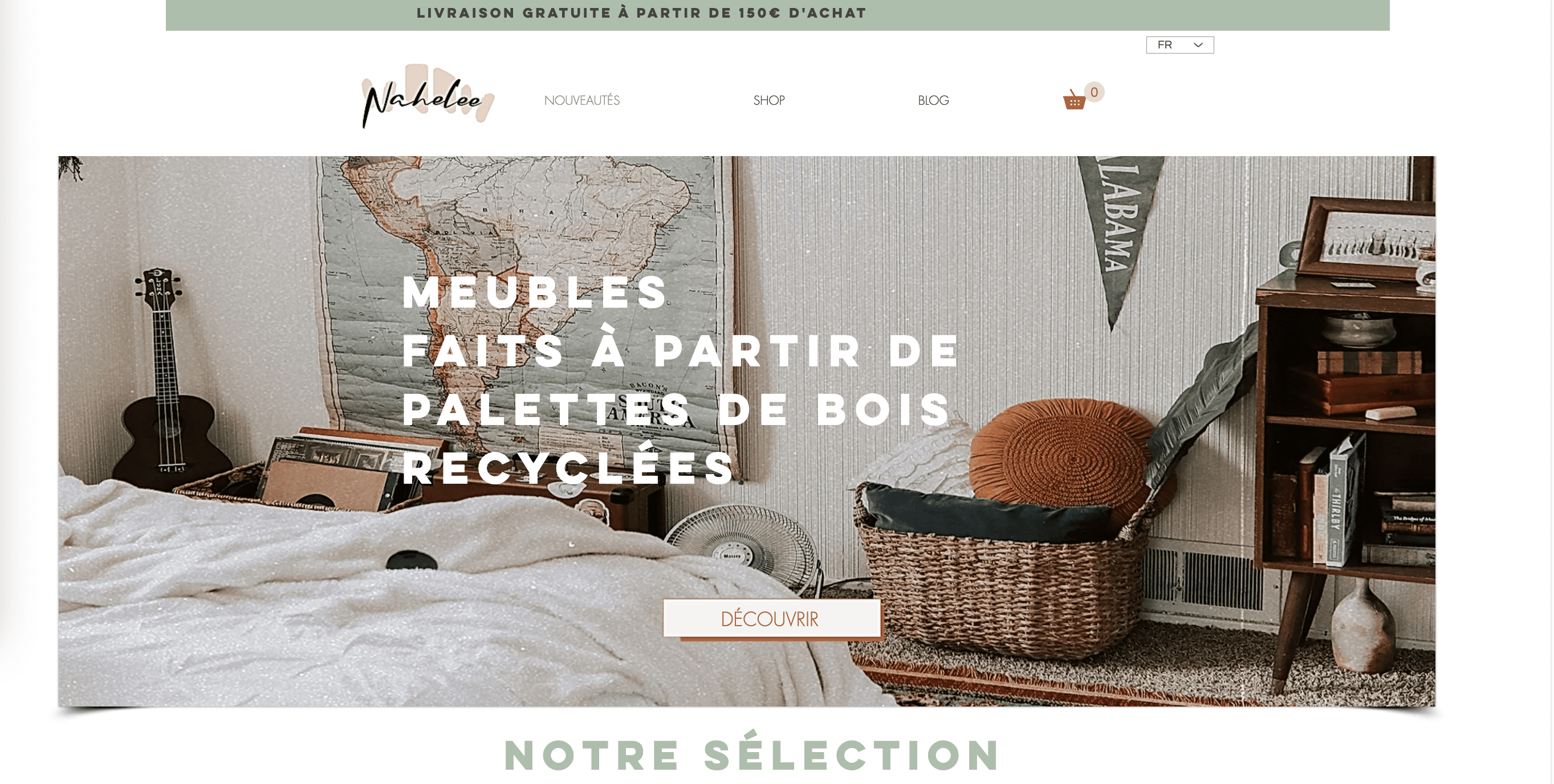Click the table fan in the photo
Viewport: 1554px width, 784px height.
click(743, 552)
